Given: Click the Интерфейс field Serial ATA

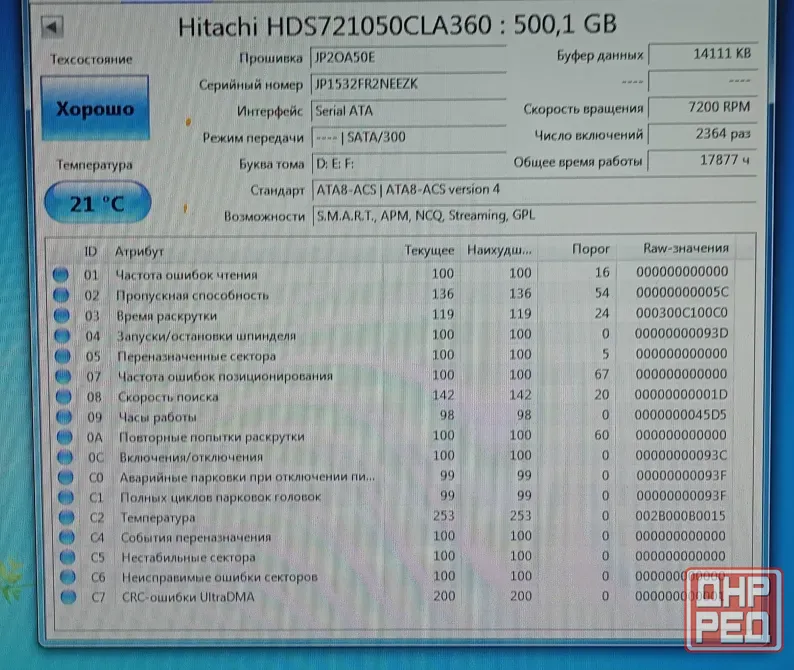Looking at the screenshot, I should (x=408, y=111).
